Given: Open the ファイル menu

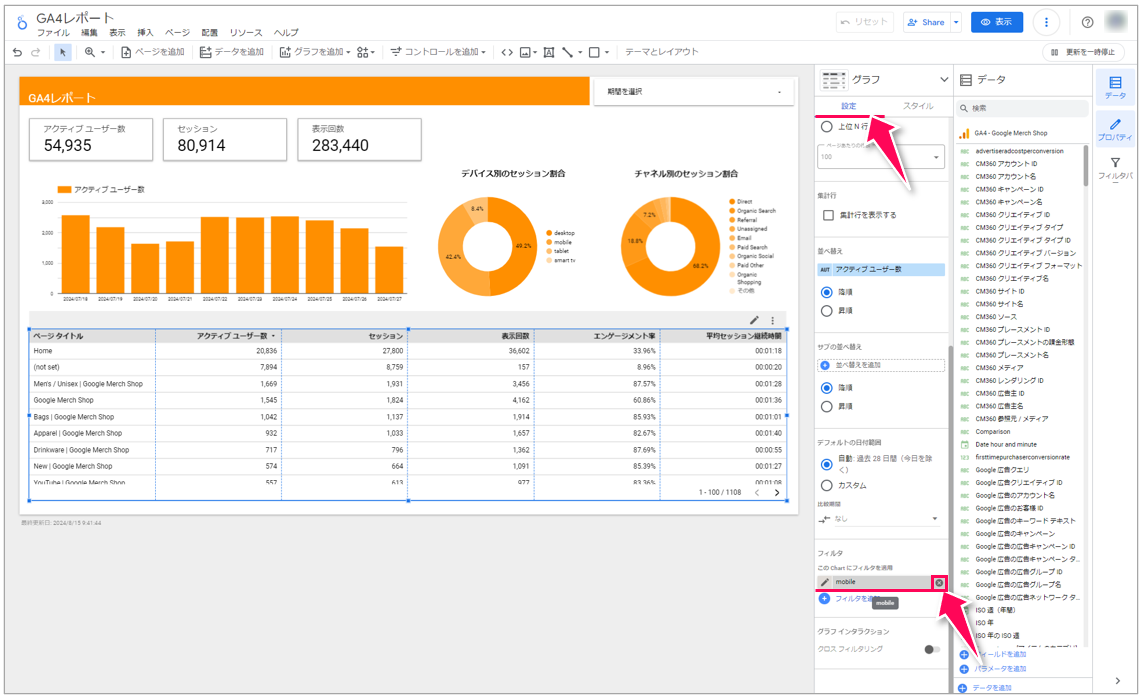Looking at the screenshot, I should (x=53, y=33).
